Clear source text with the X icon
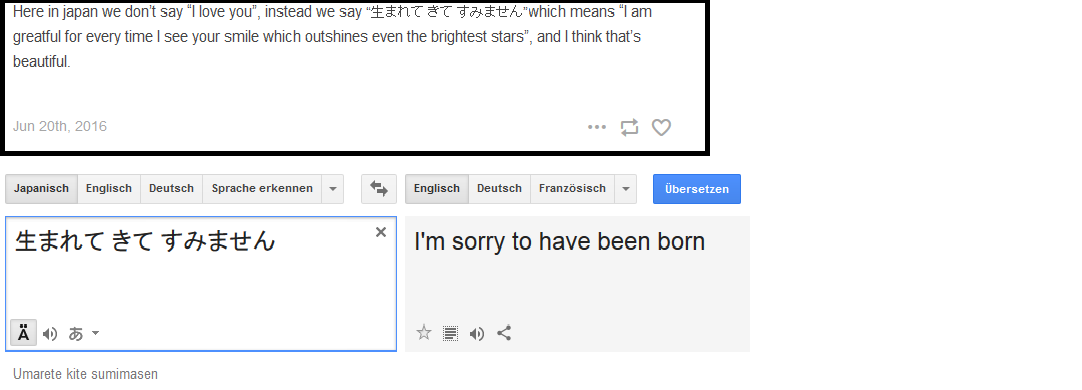 [x=380, y=233]
